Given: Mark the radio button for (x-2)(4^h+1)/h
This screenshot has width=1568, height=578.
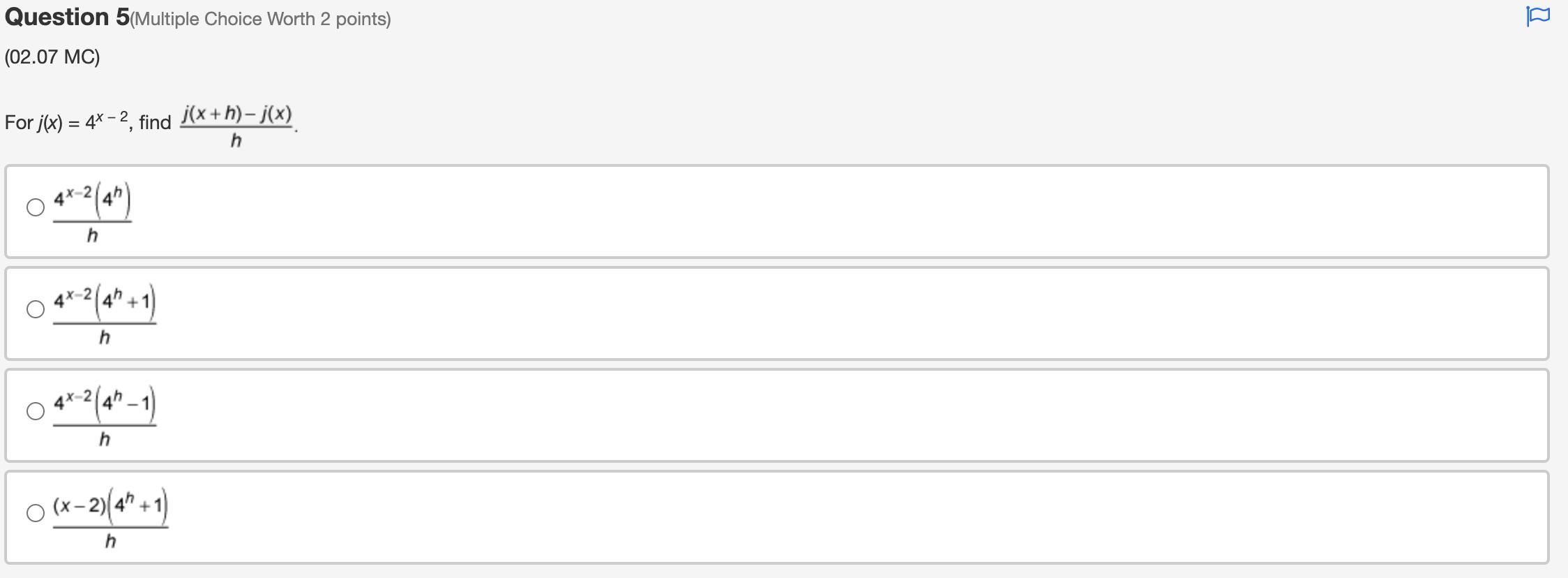Looking at the screenshot, I should pyautogui.click(x=36, y=513).
